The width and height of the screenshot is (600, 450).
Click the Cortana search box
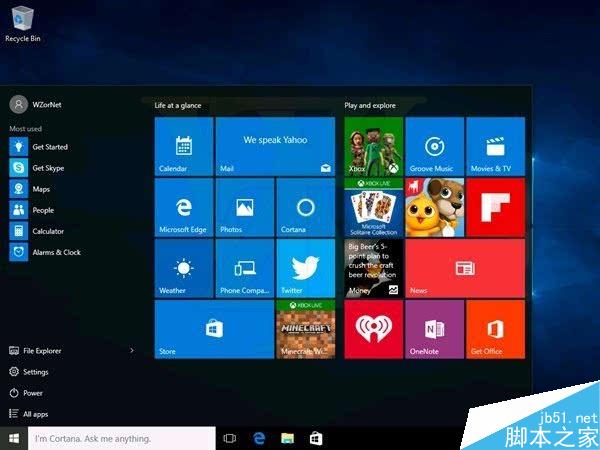pyautogui.click(x=120, y=439)
